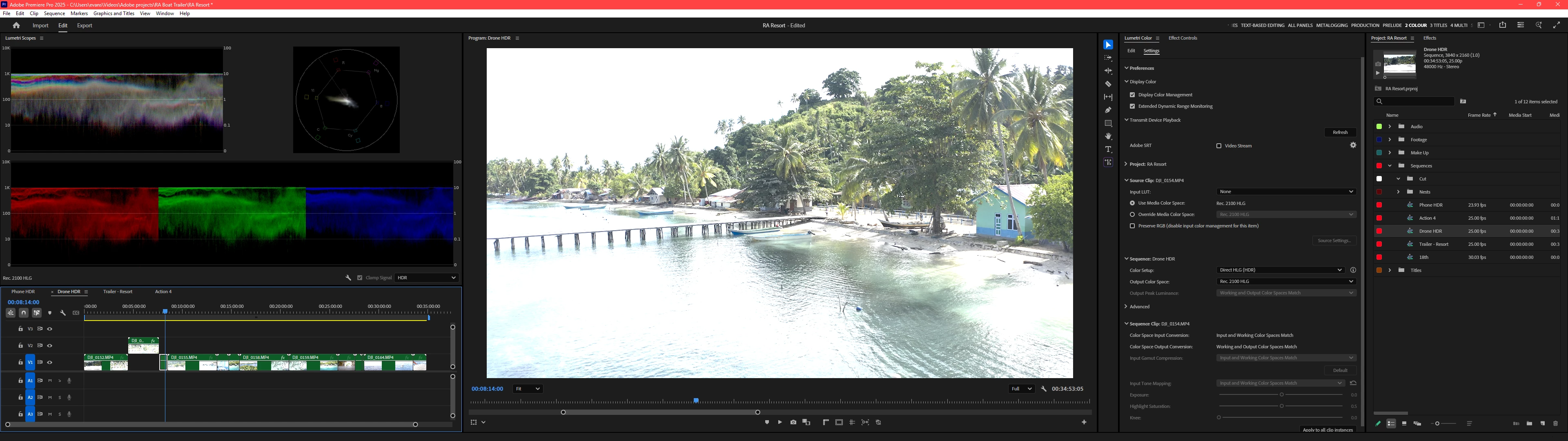Open timeline display settings wrench
This screenshot has height=441, width=1568.
point(63,312)
